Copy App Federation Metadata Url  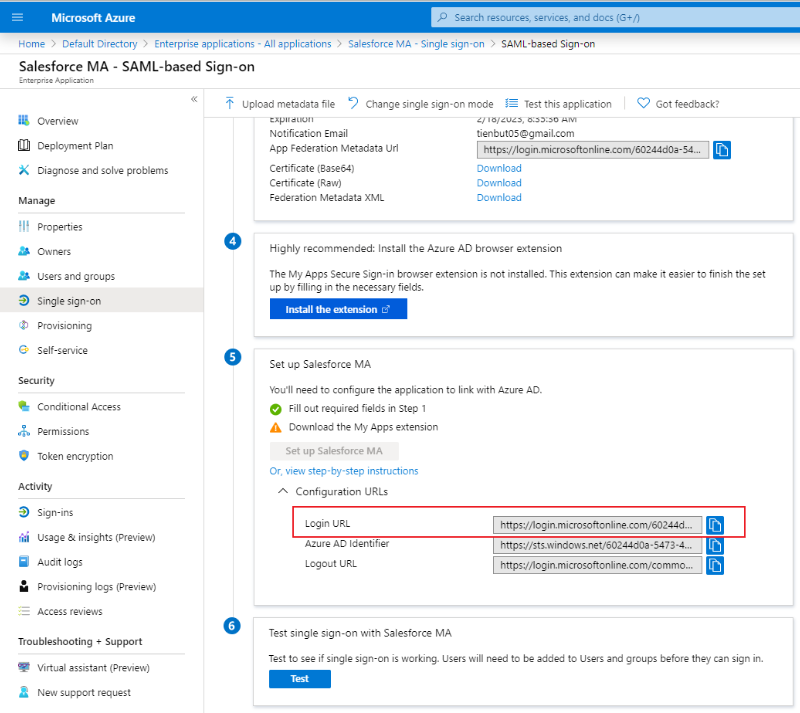(722, 150)
